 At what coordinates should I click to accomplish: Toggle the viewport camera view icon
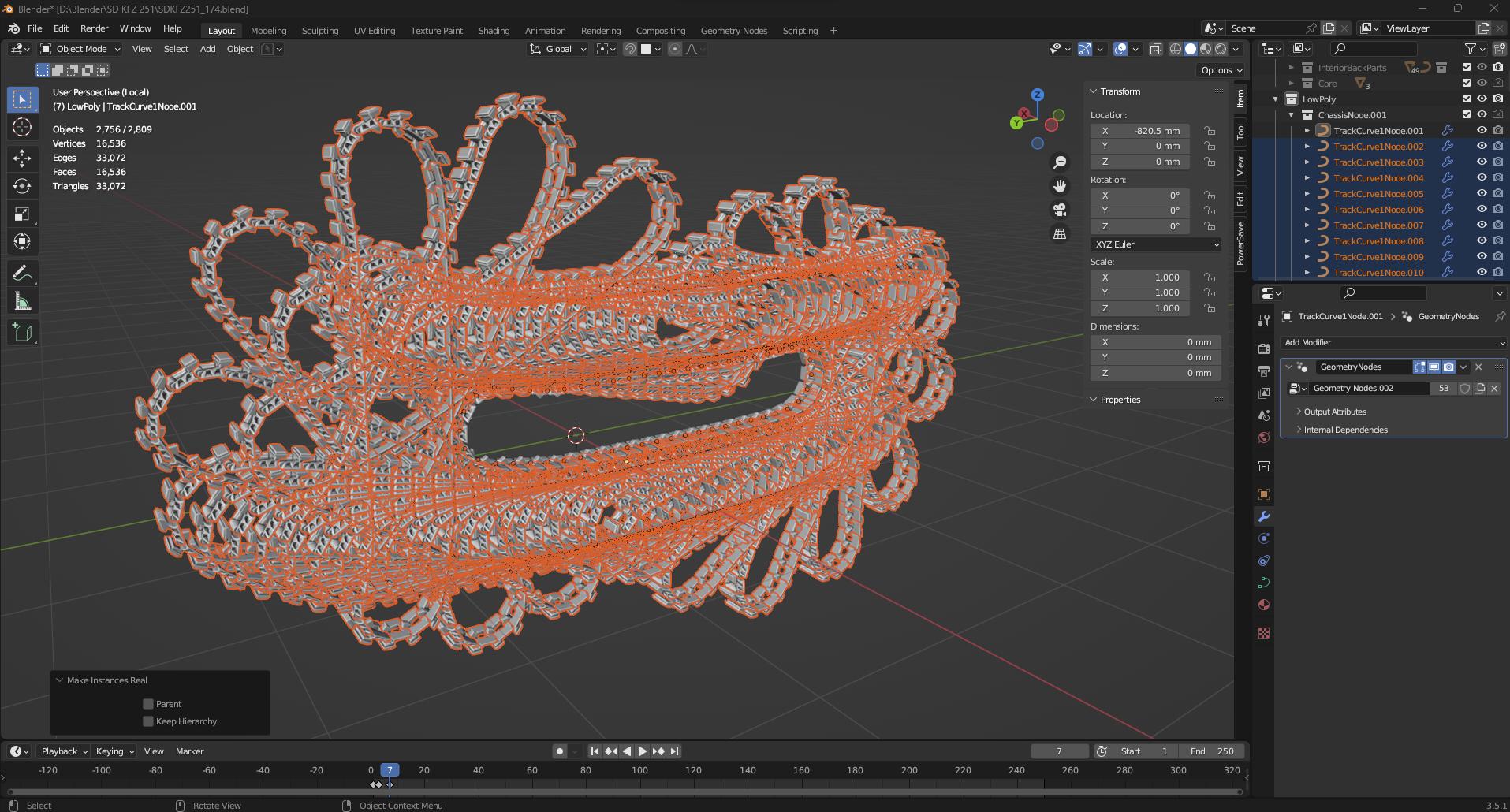click(1060, 210)
